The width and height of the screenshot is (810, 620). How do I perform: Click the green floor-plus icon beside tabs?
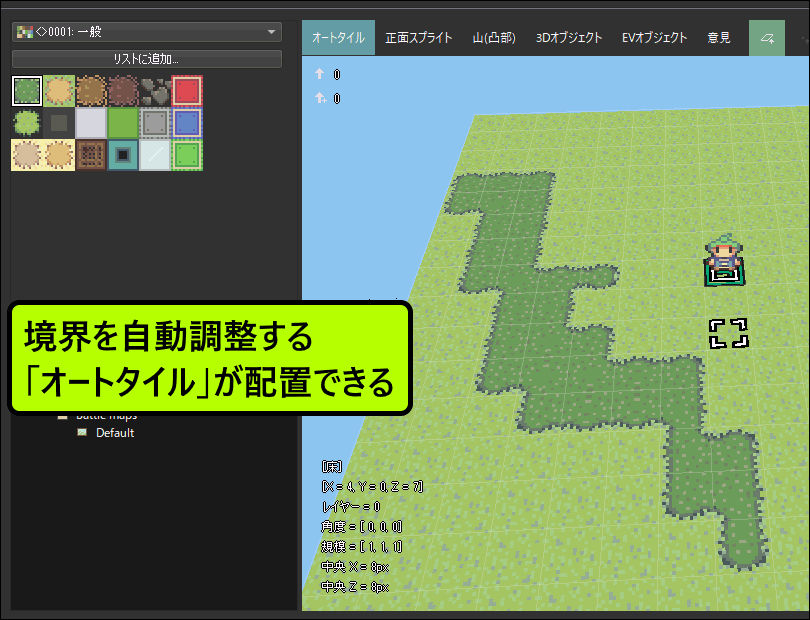pyautogui.click(x=768, y=38)
